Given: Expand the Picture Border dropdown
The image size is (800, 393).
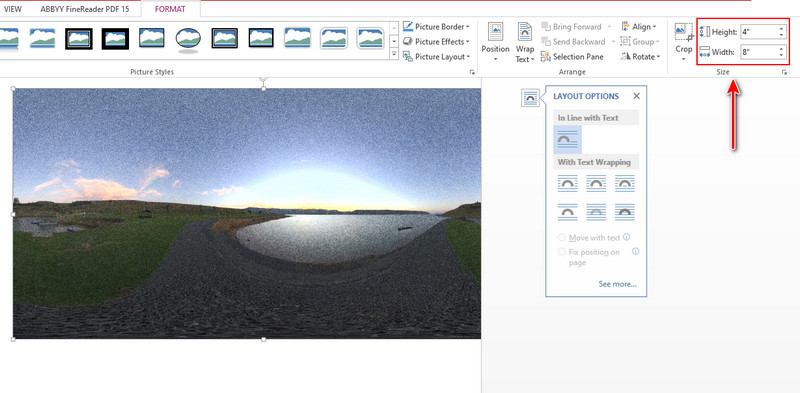Looking at the screenshot, I should tap(437, 27).
